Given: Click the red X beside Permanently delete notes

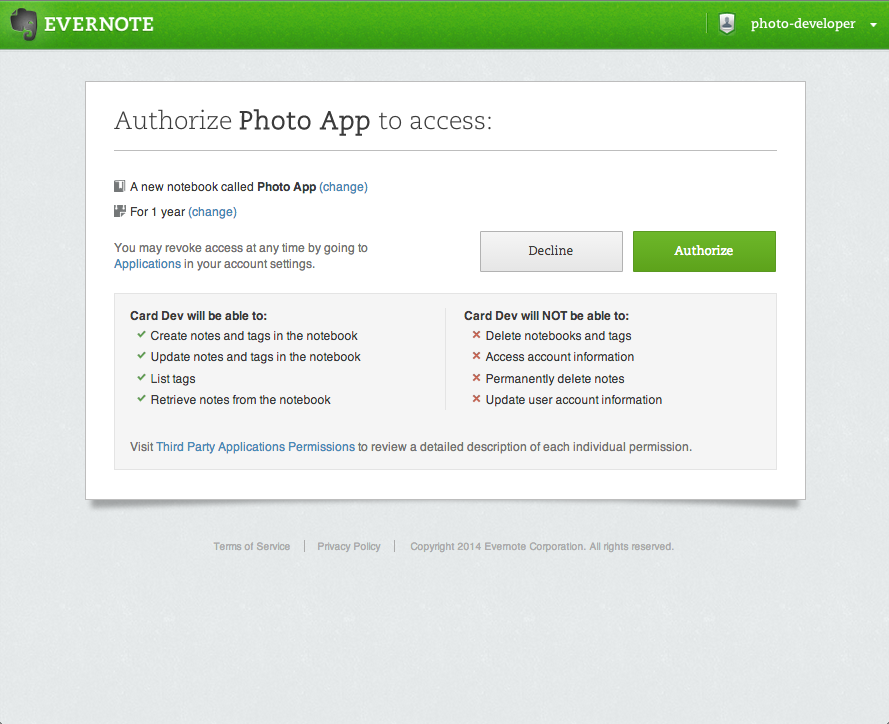Looking at the screenshot, I should (x=476, y=378).
